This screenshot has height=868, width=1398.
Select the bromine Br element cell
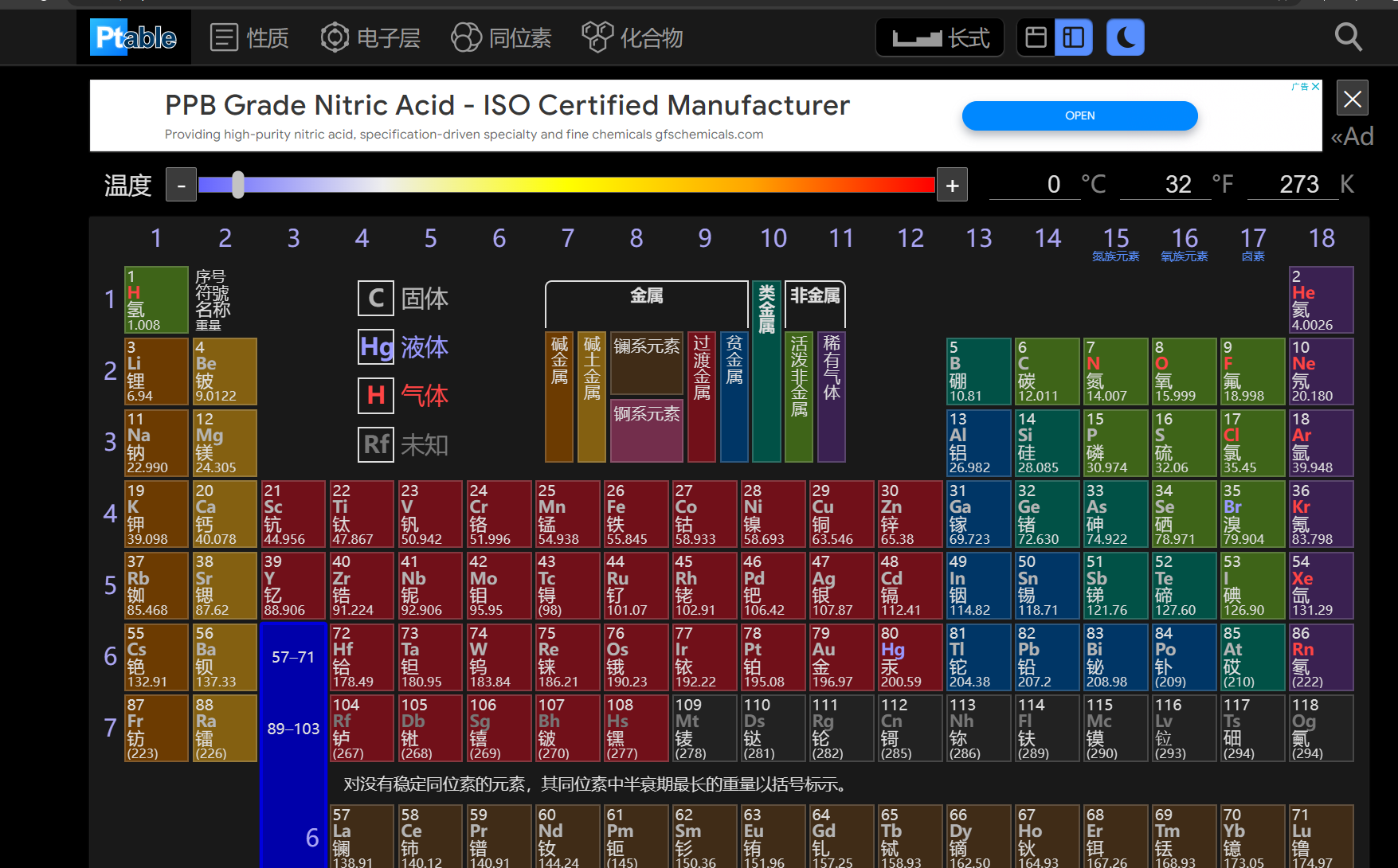point(1253,514)
